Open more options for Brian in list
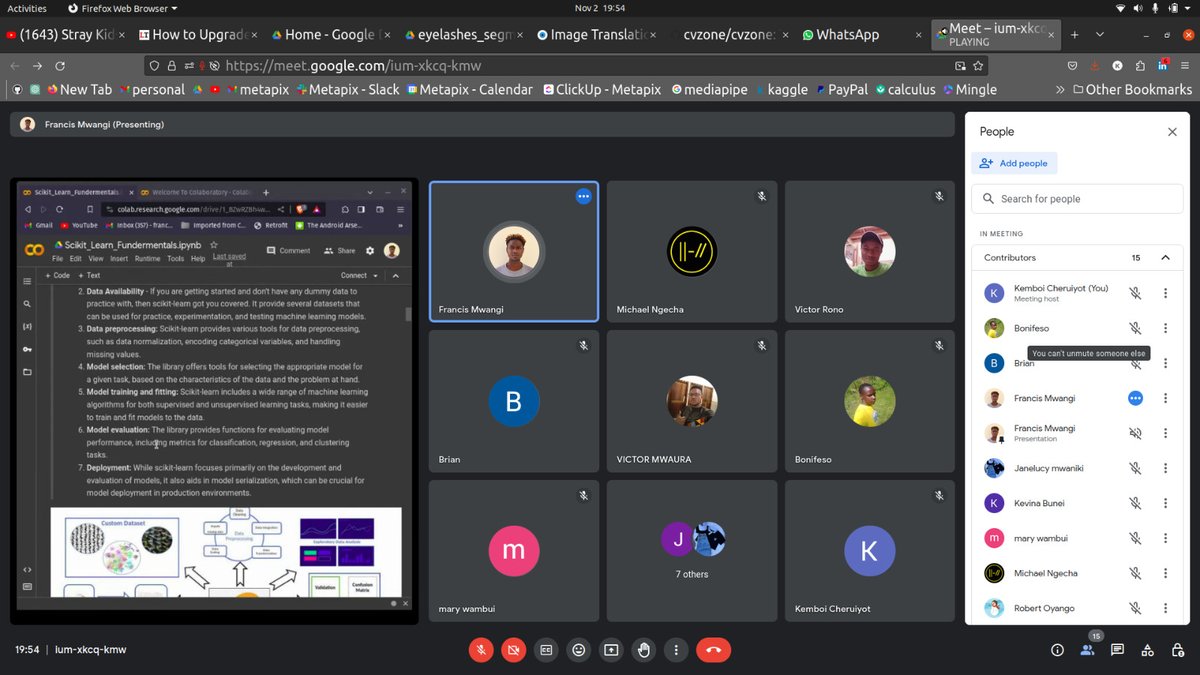 coord(1165,363)
